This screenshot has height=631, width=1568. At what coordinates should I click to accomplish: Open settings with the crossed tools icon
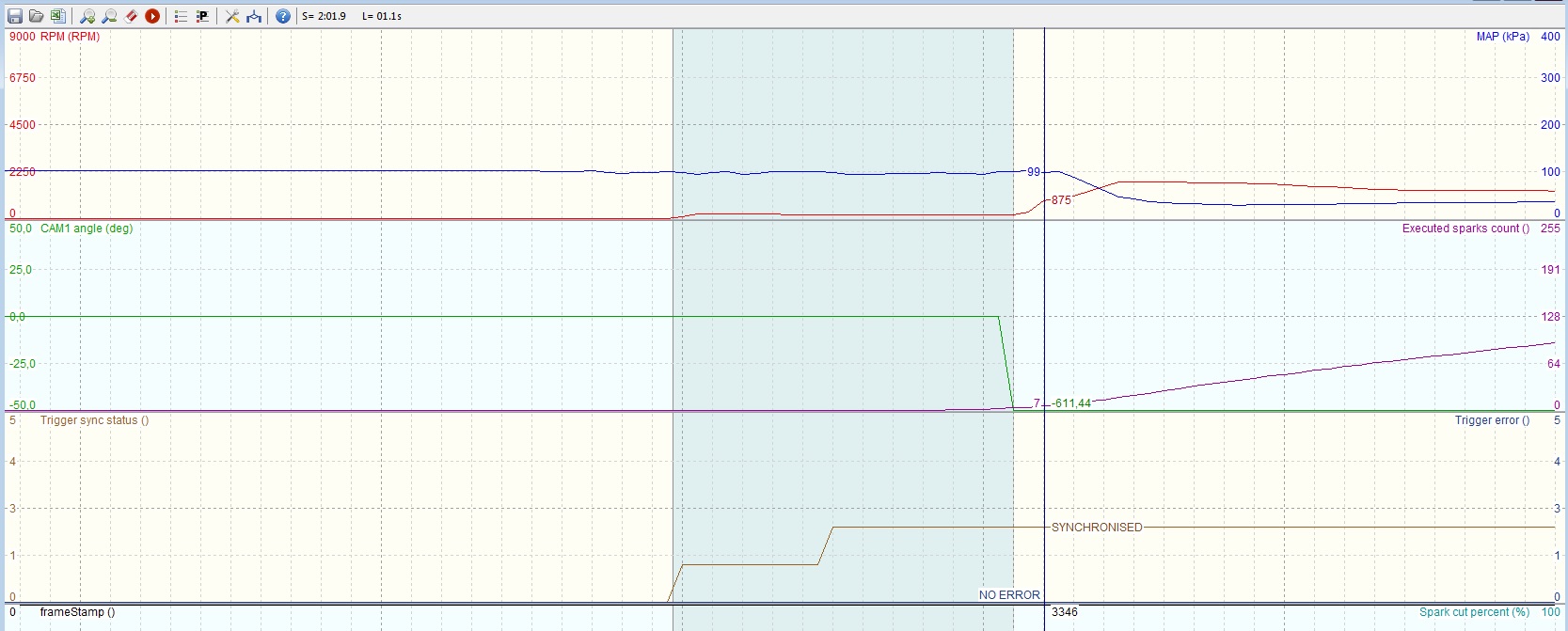coord(232,16)
